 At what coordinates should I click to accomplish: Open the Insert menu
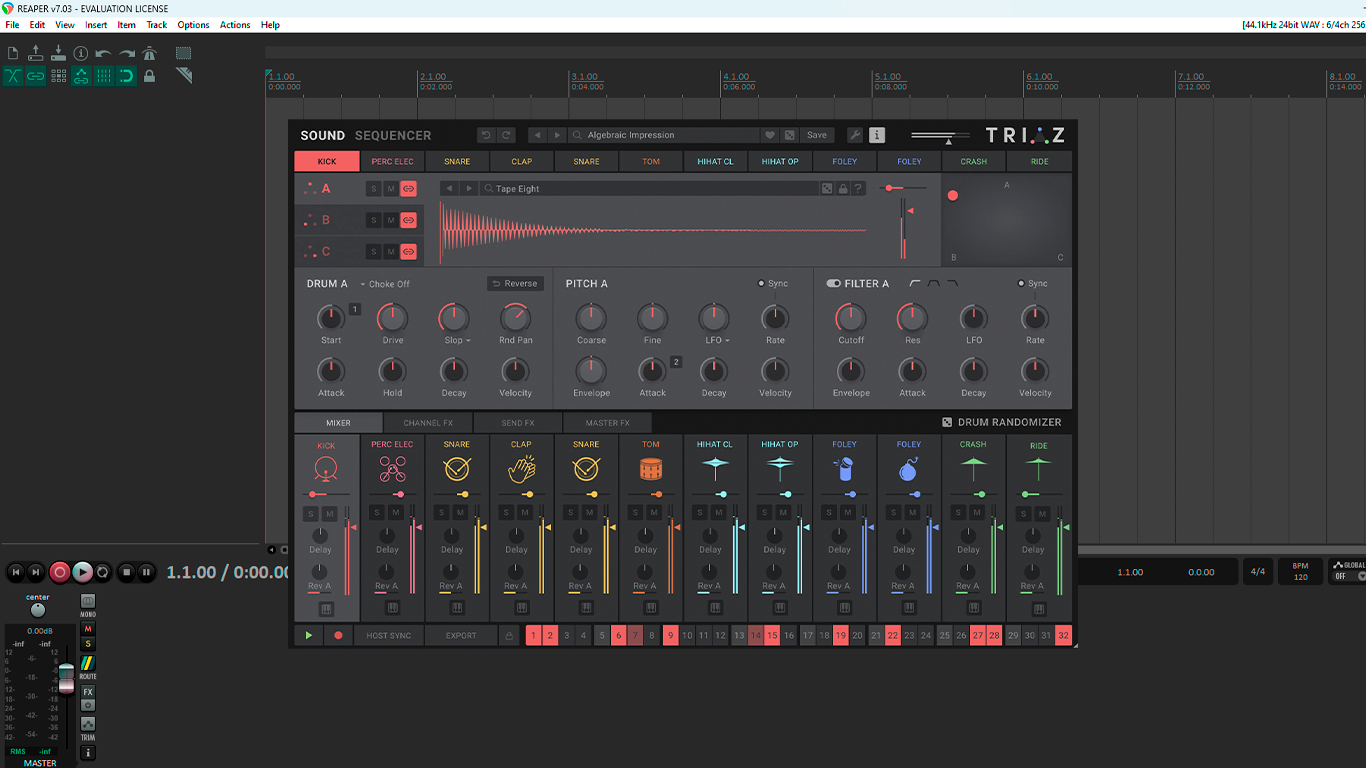point(96,25)
